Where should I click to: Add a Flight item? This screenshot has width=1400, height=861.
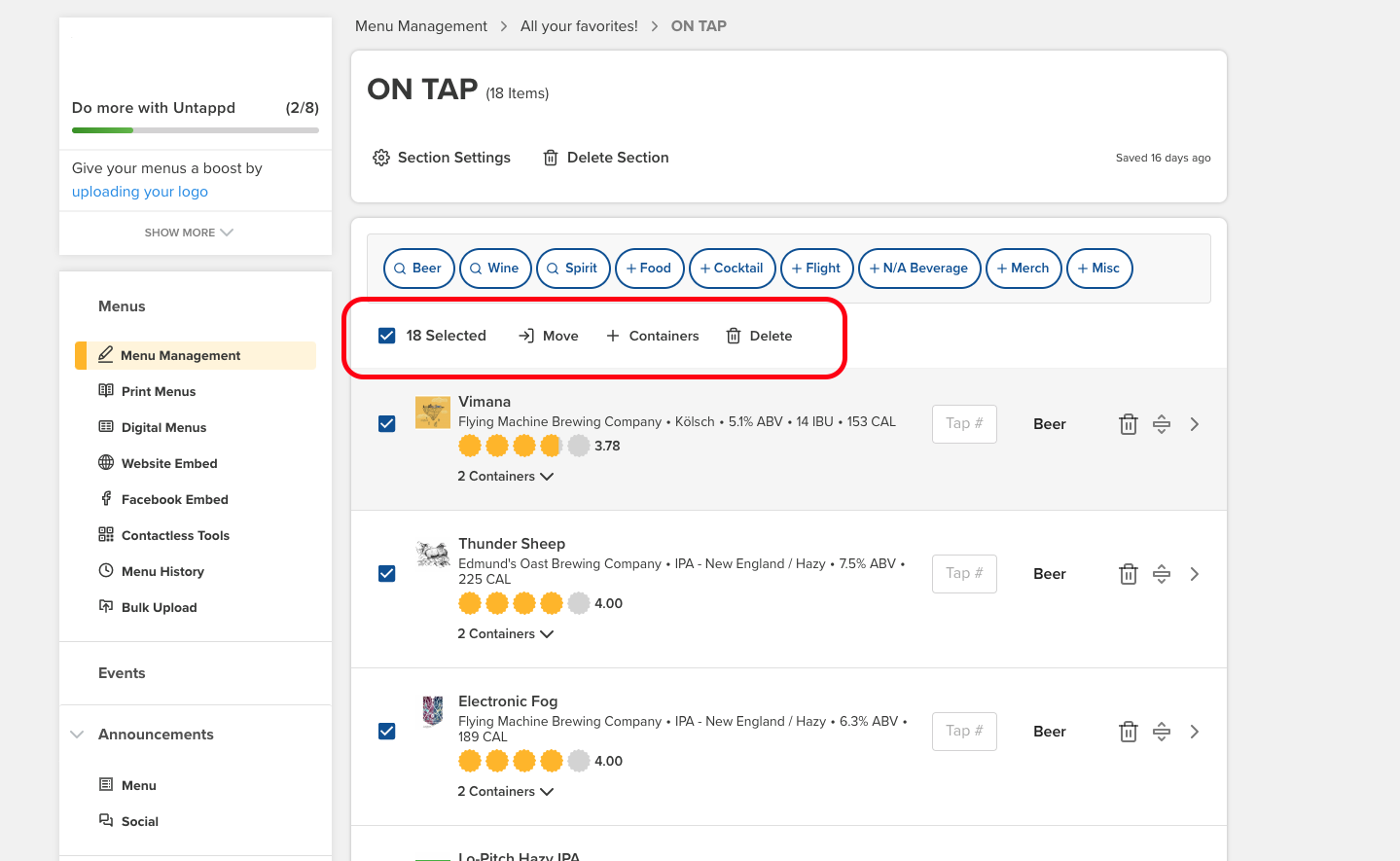[x=817, y=269]
